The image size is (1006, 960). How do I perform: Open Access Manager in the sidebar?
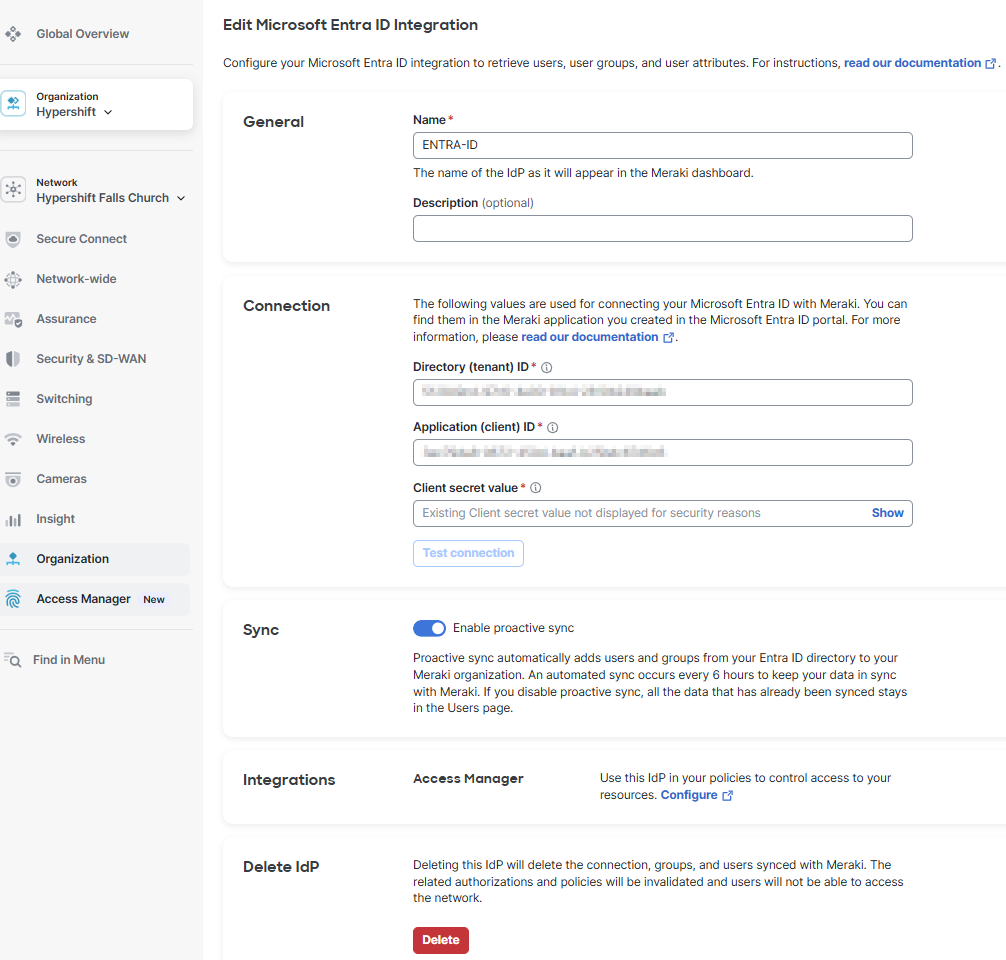(x=83, y=599)
